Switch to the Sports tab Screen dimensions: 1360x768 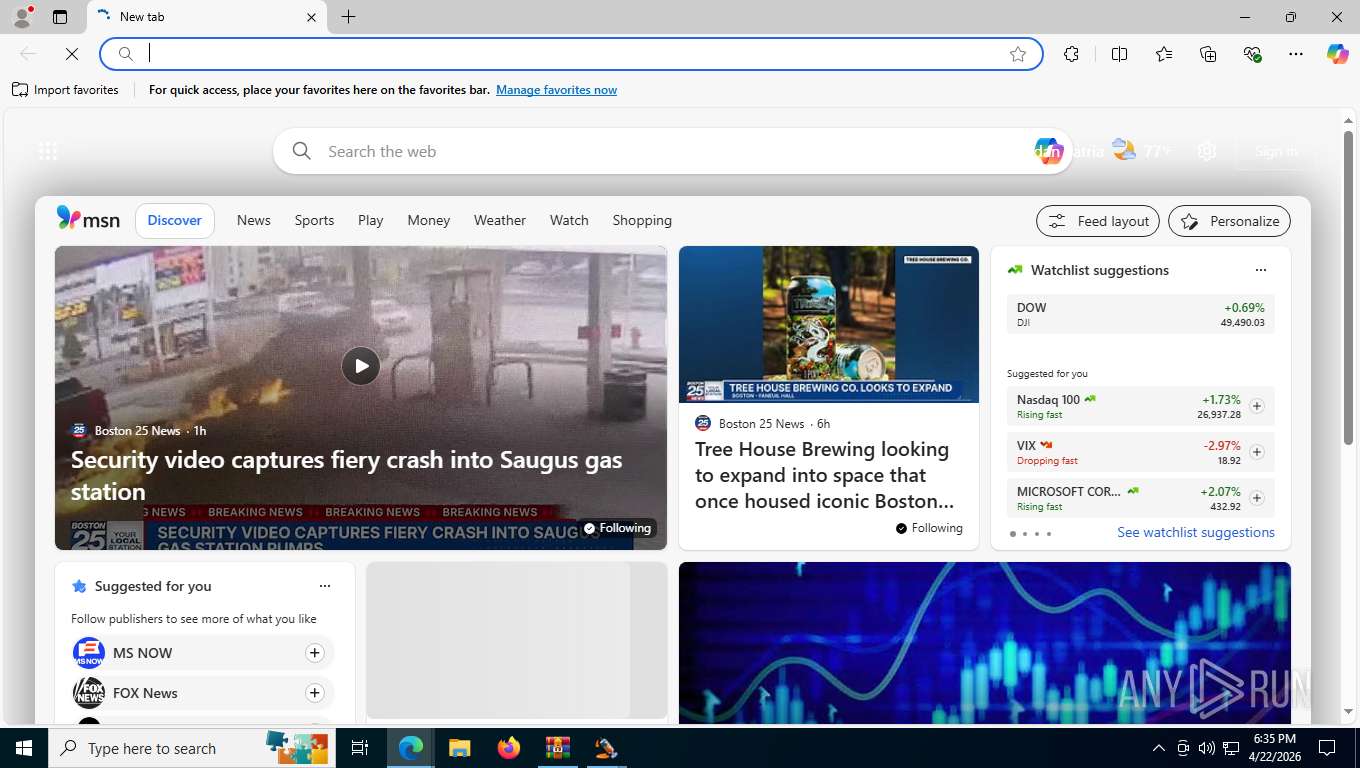tap(314, 220)
